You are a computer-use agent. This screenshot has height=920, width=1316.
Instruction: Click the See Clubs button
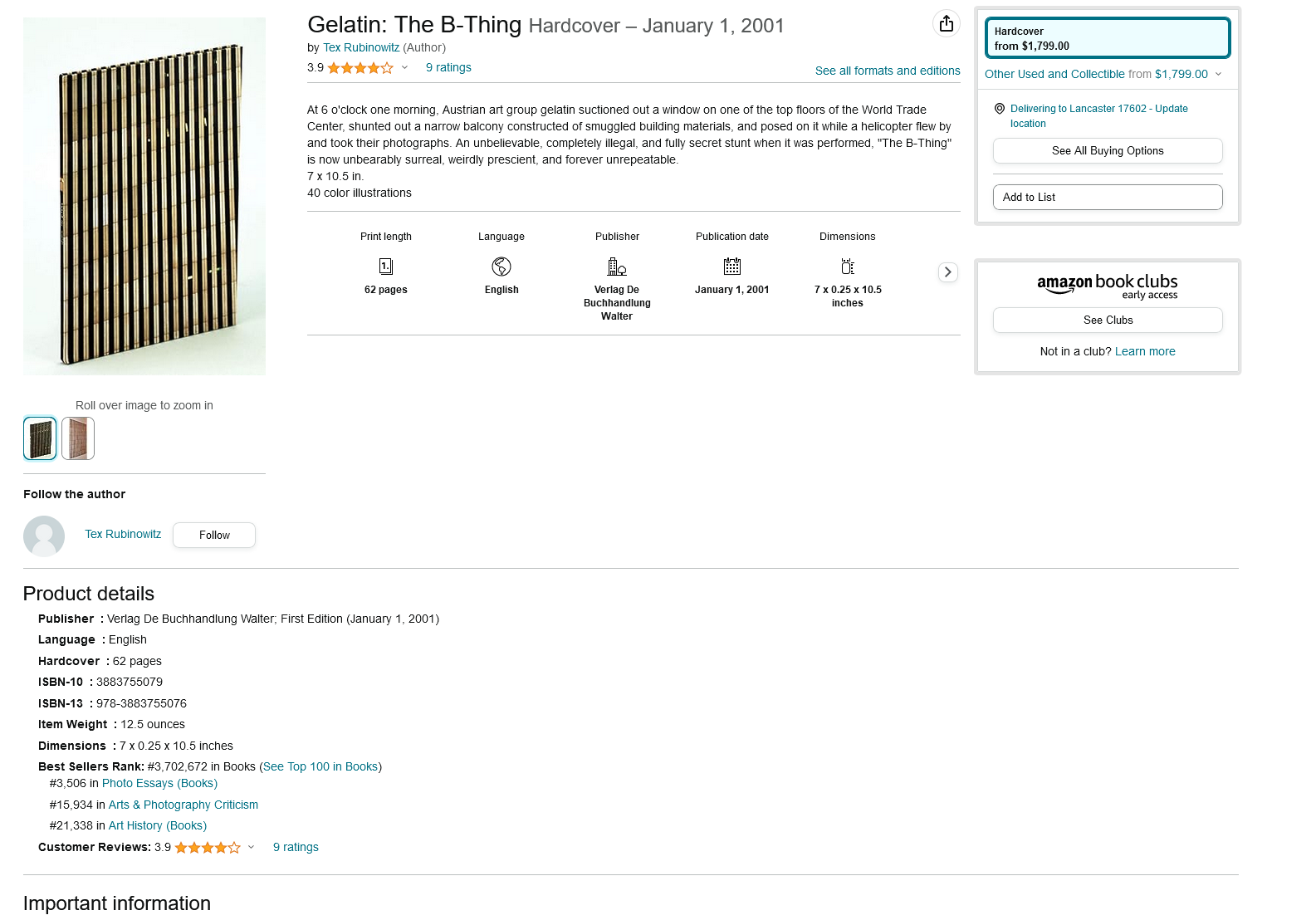(x=1108, y=321)
